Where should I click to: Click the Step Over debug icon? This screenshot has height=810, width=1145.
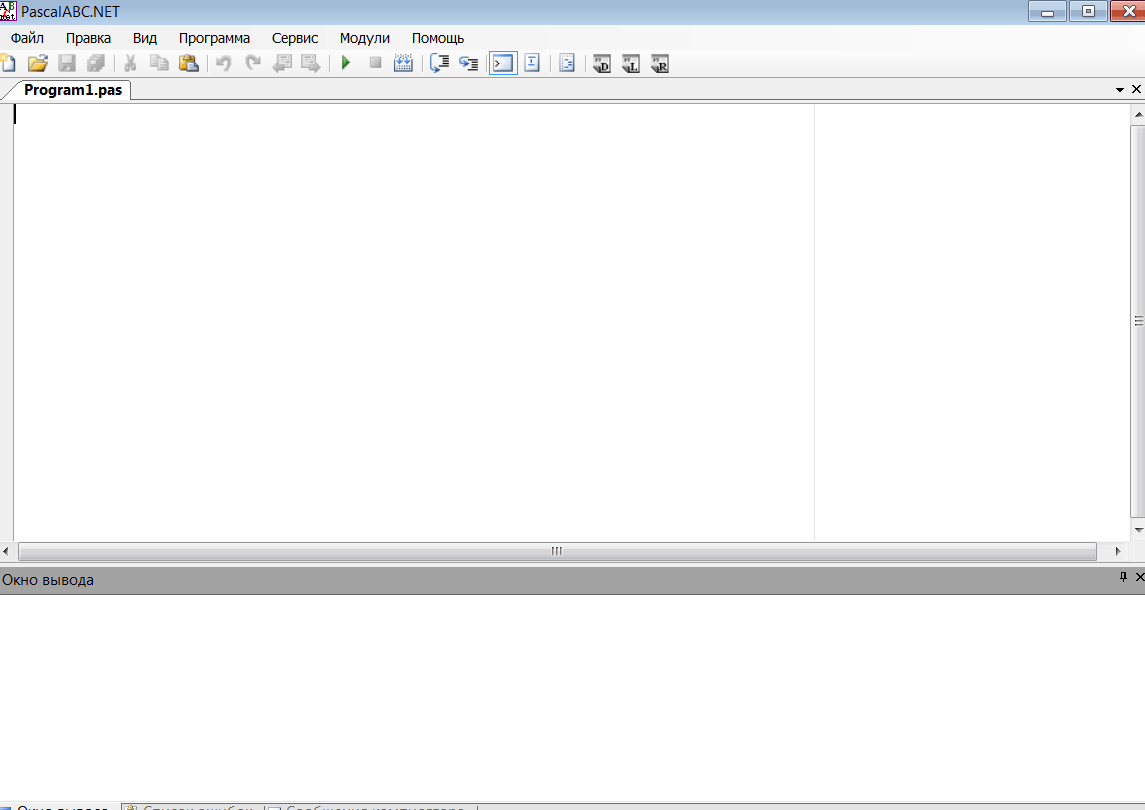coord(439,64)
